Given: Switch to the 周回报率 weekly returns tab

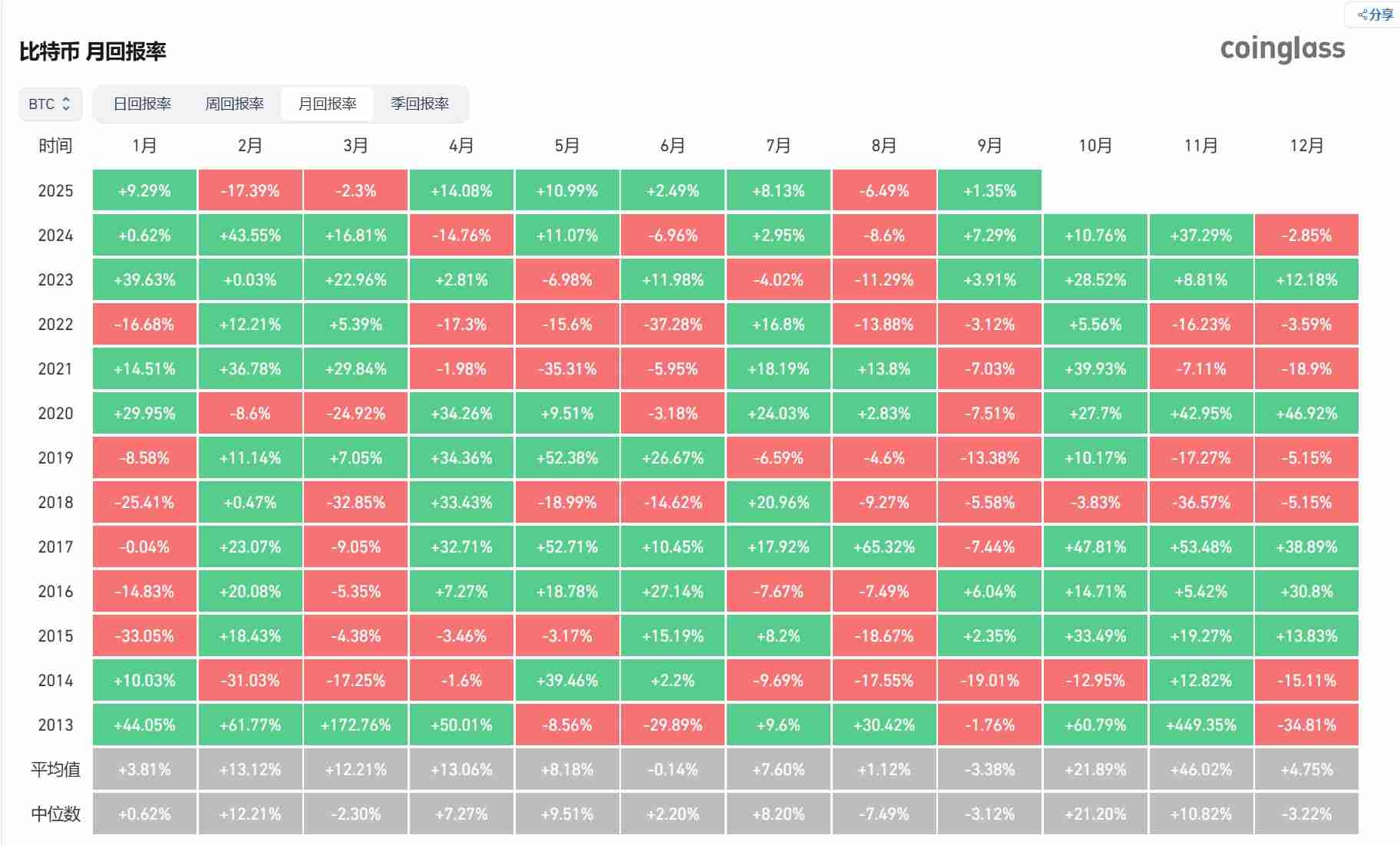Looking at the screenshot, I should (x=234, y=104).
